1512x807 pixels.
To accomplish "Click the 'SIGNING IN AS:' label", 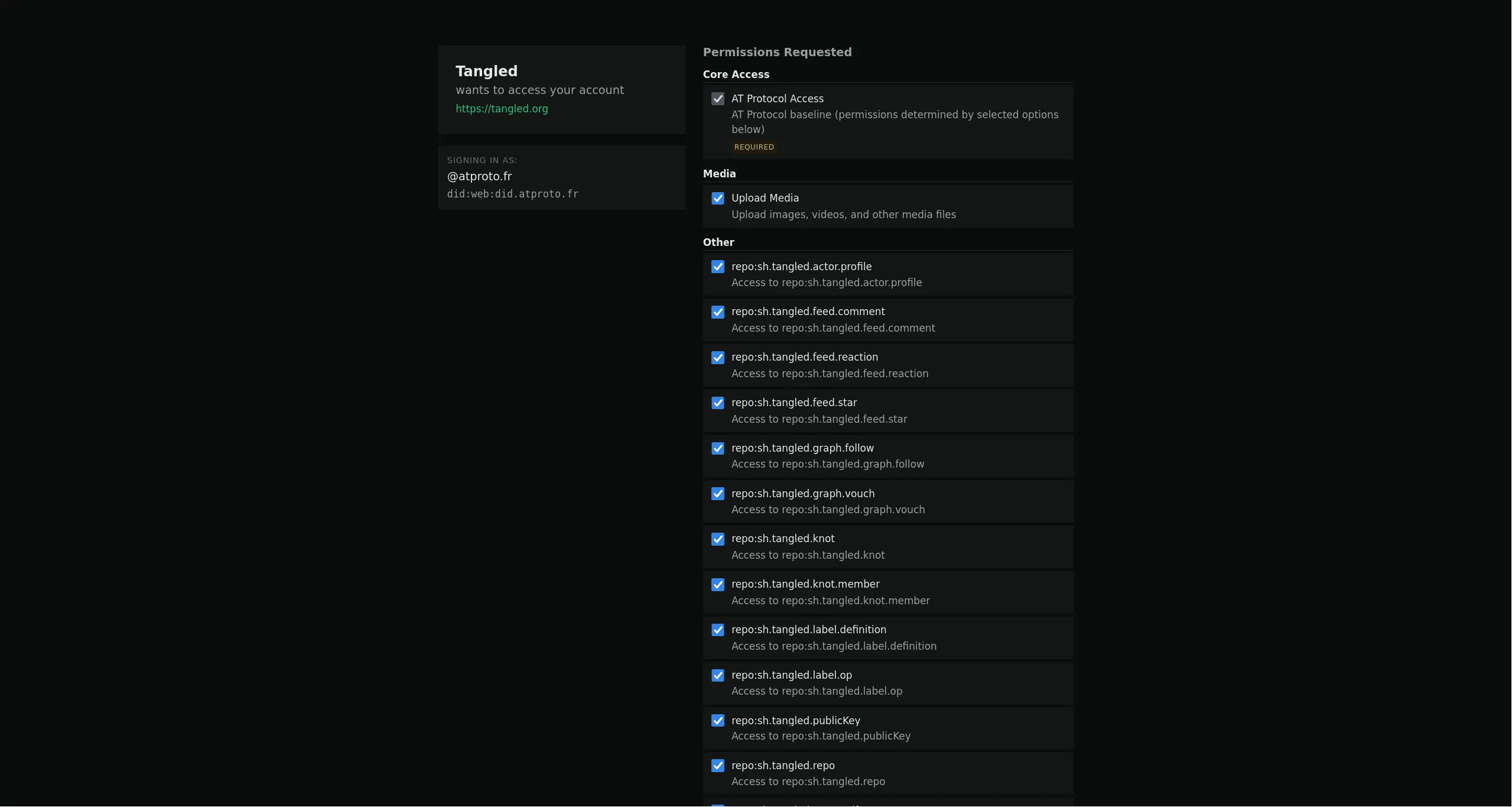I will click(482, 160).
